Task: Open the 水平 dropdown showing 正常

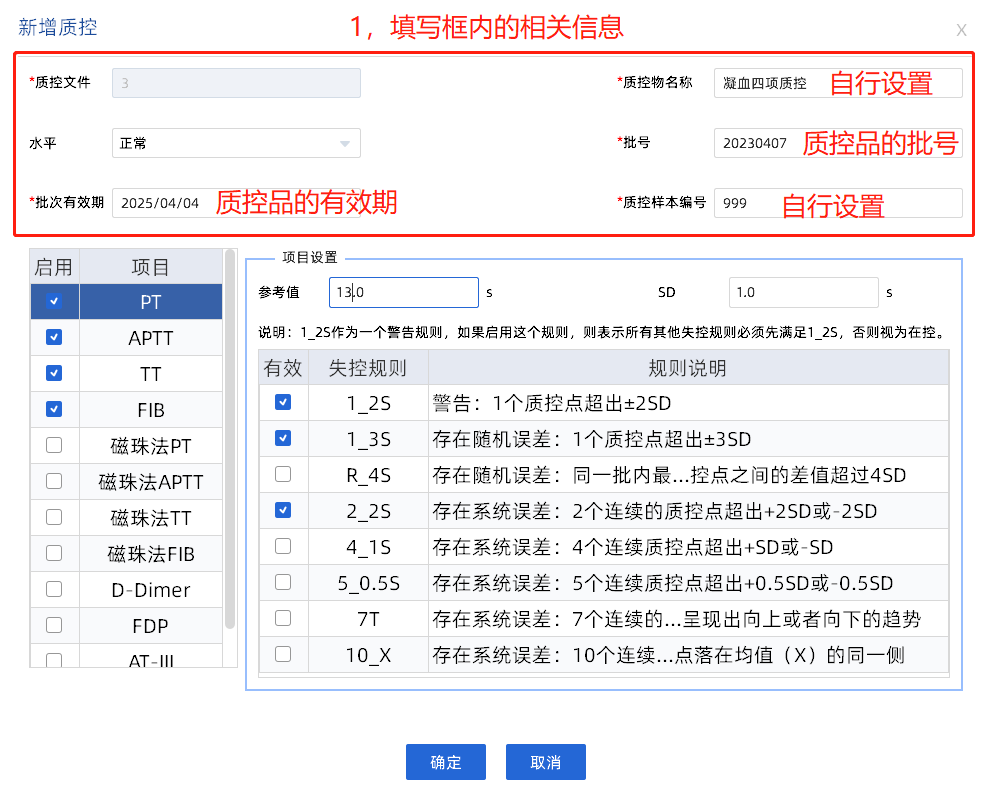Action: [x=236, y=143]
